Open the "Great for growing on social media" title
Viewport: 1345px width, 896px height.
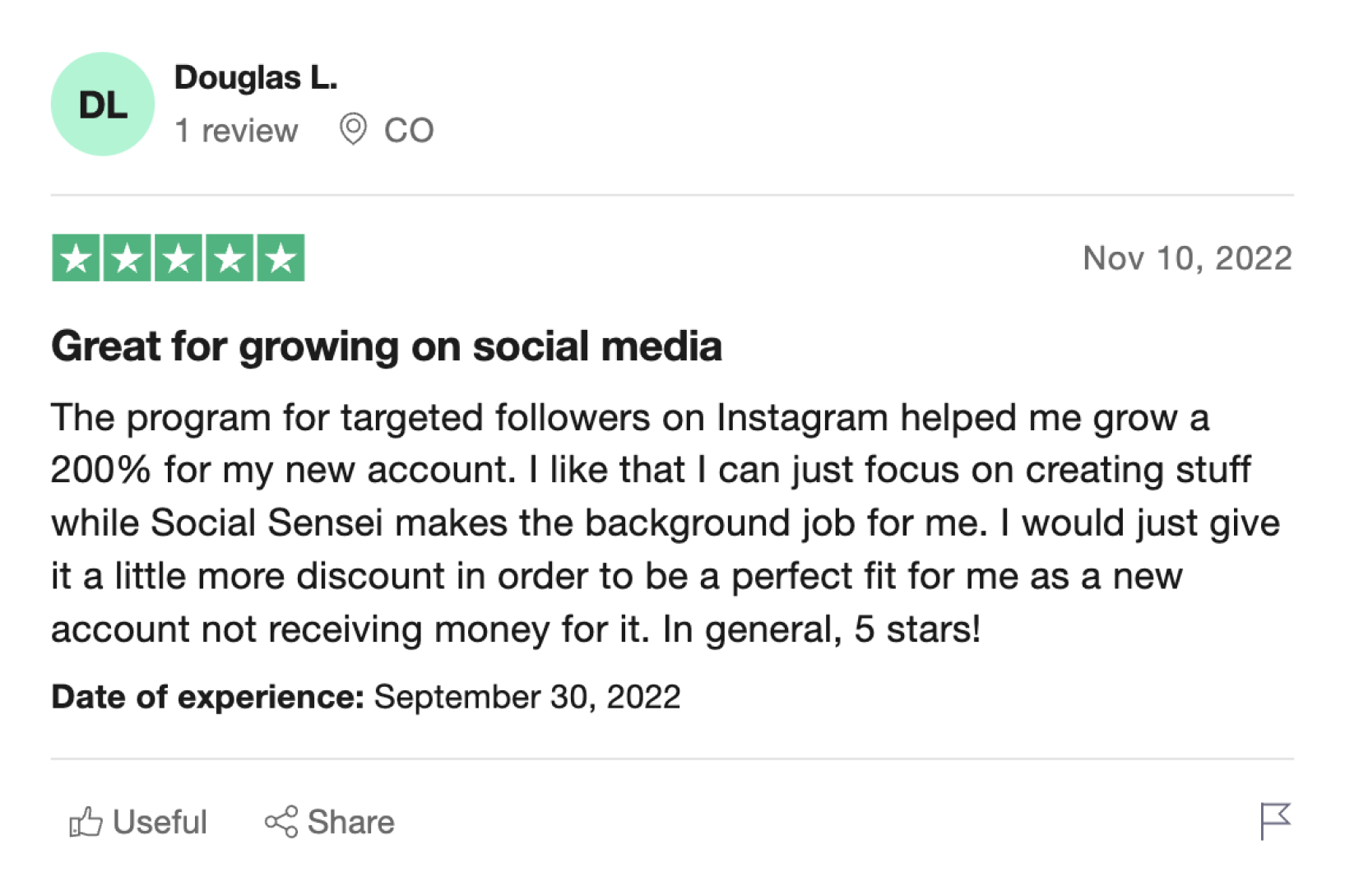387,346
